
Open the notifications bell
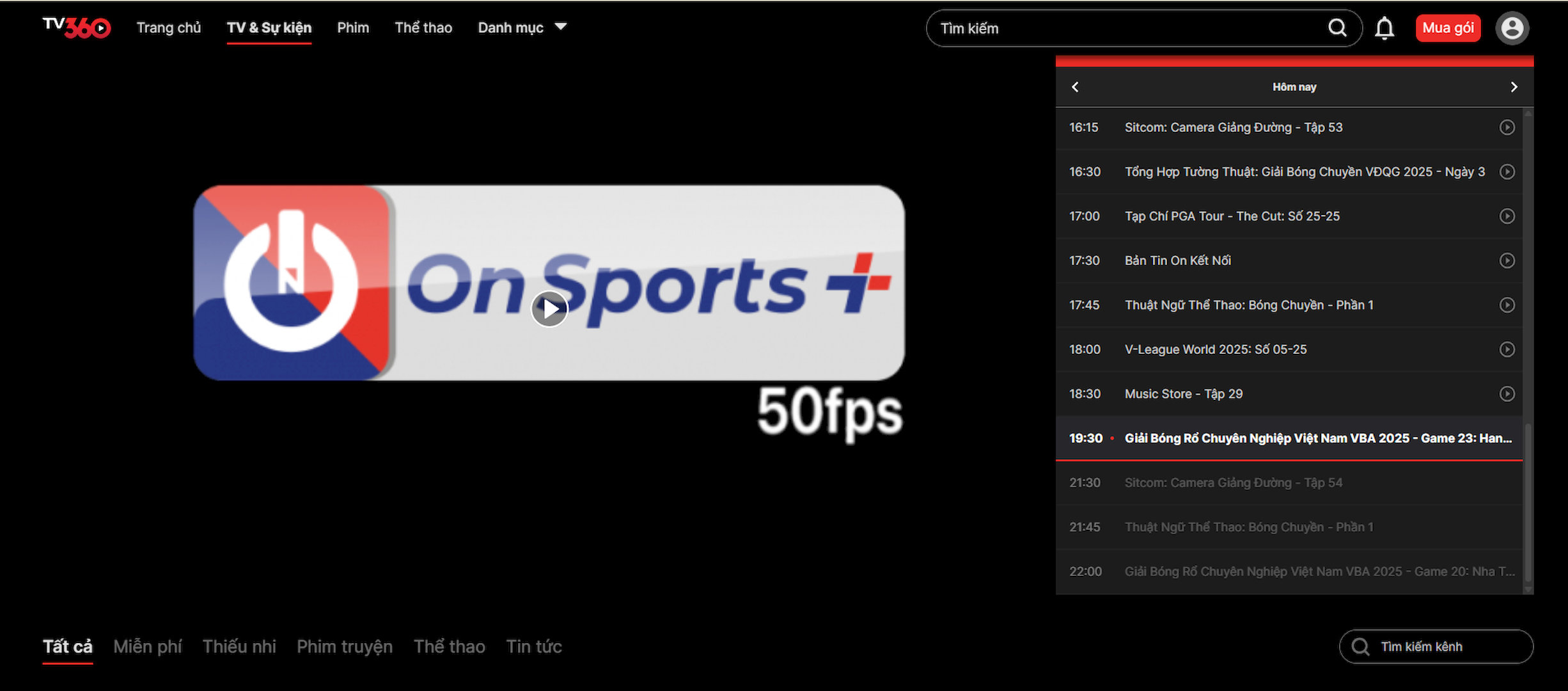[x=1384, y=28]
